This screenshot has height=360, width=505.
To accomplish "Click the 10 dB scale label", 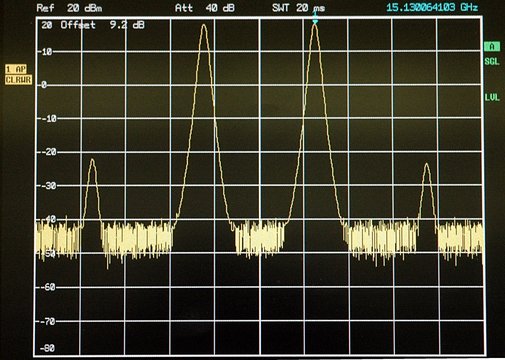I will click(46, 52).
